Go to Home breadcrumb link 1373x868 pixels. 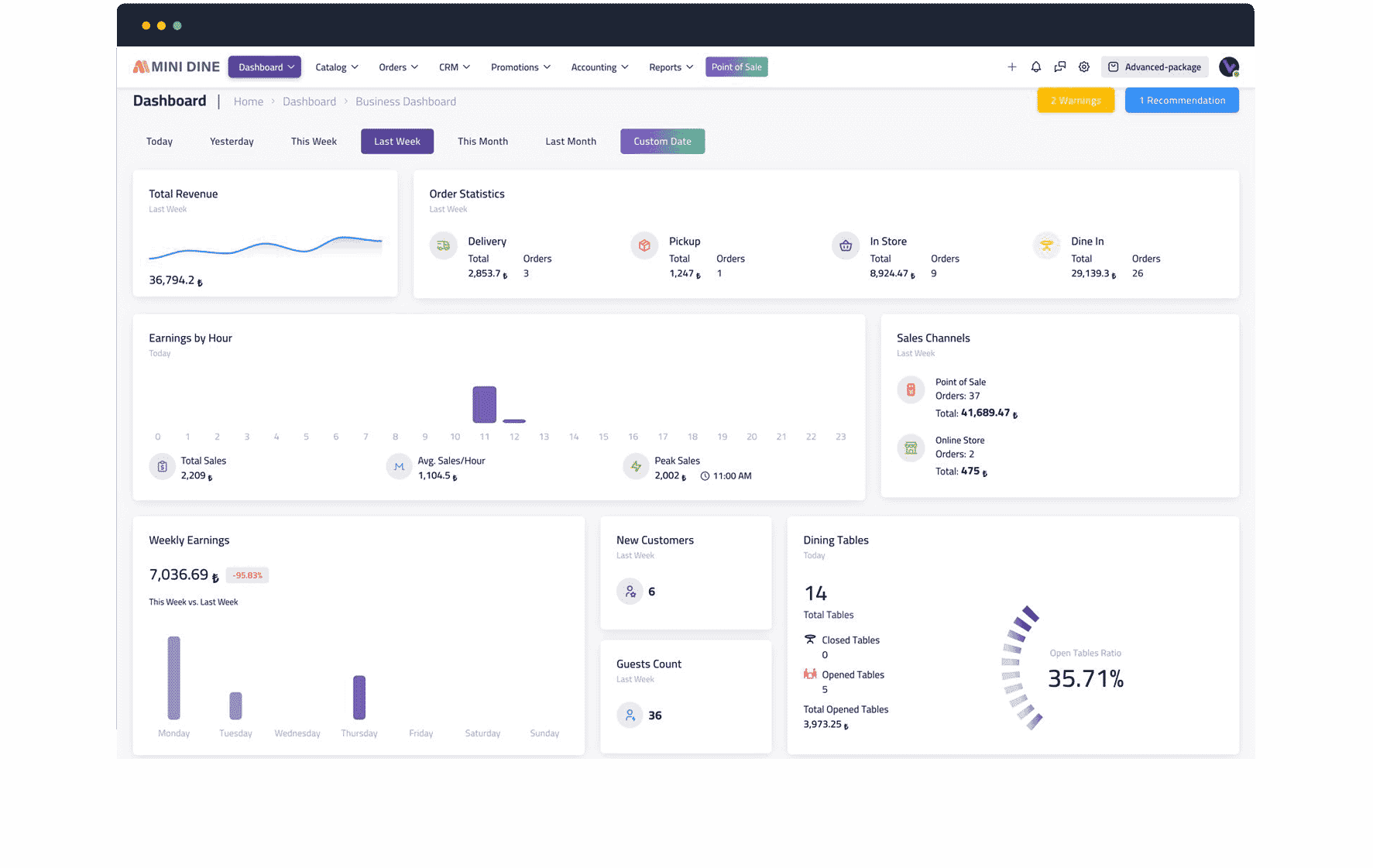click(249, 101)
